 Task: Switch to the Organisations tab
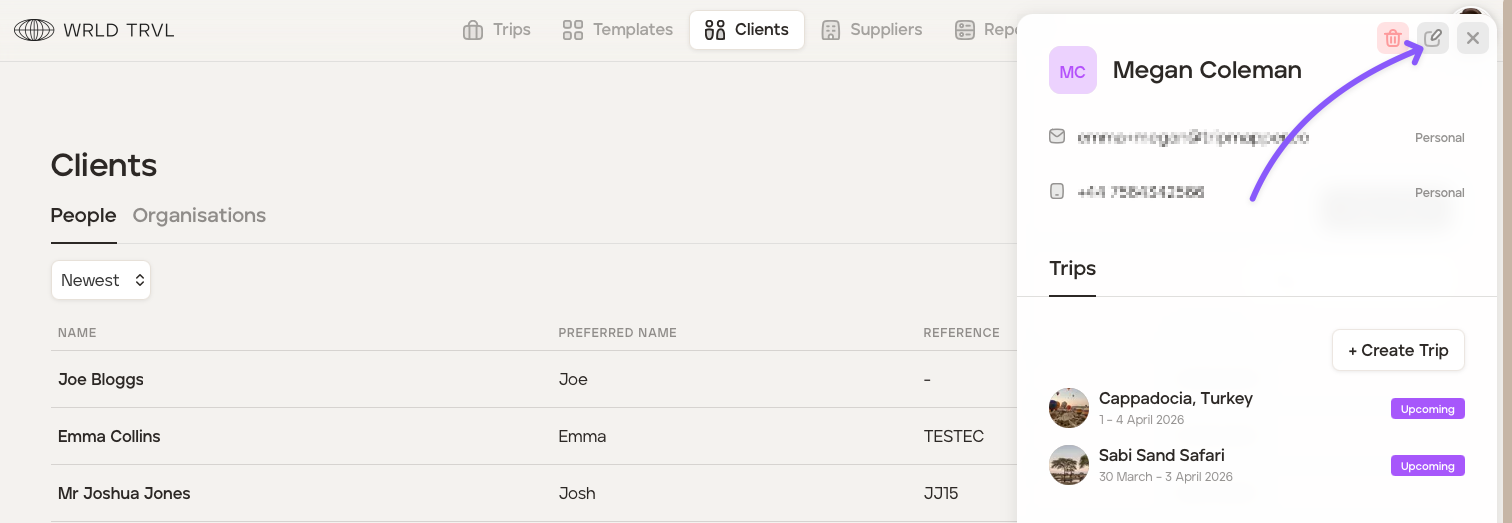[199, 216]
